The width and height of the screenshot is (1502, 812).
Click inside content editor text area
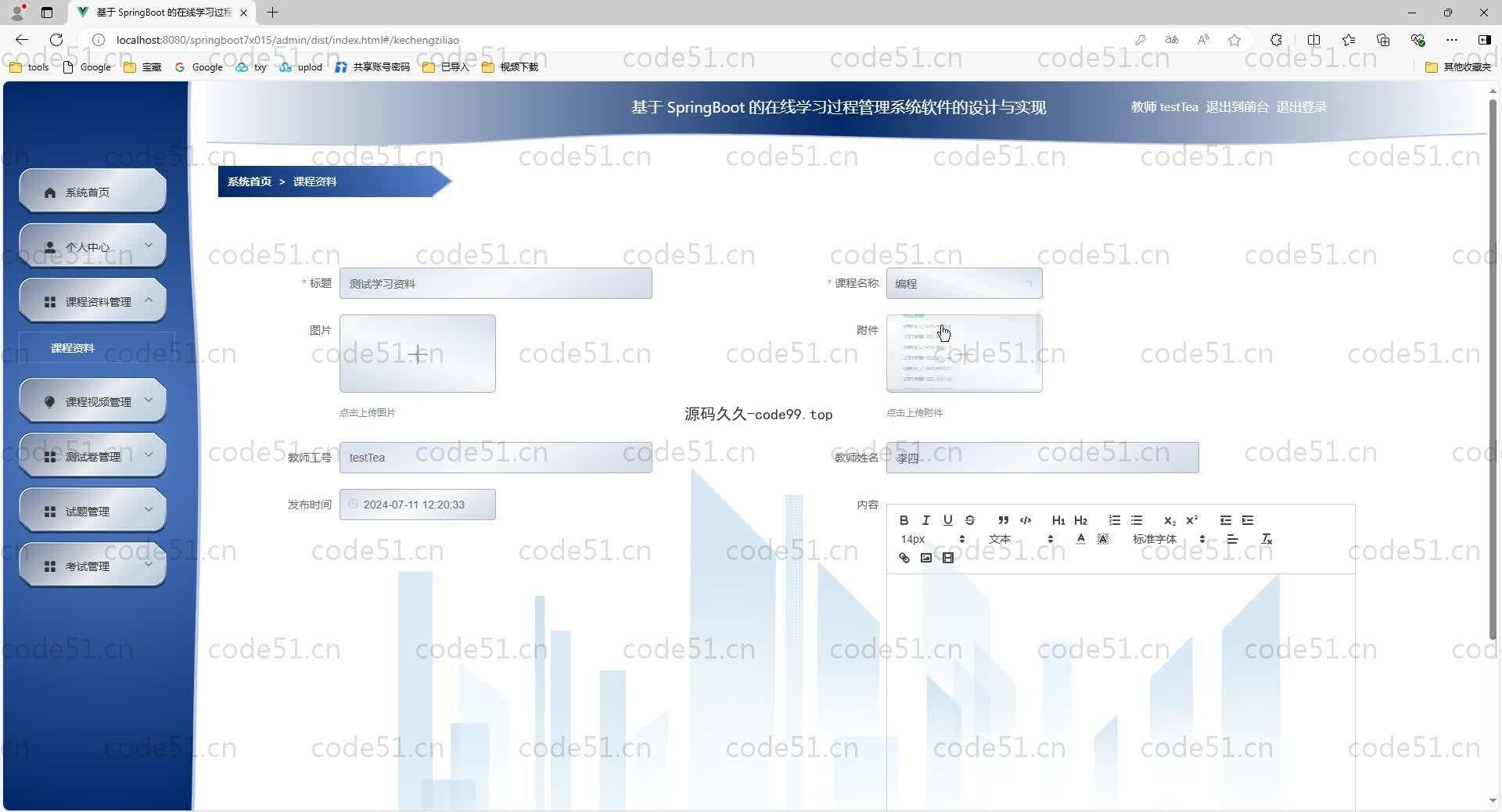[1120, 692]
